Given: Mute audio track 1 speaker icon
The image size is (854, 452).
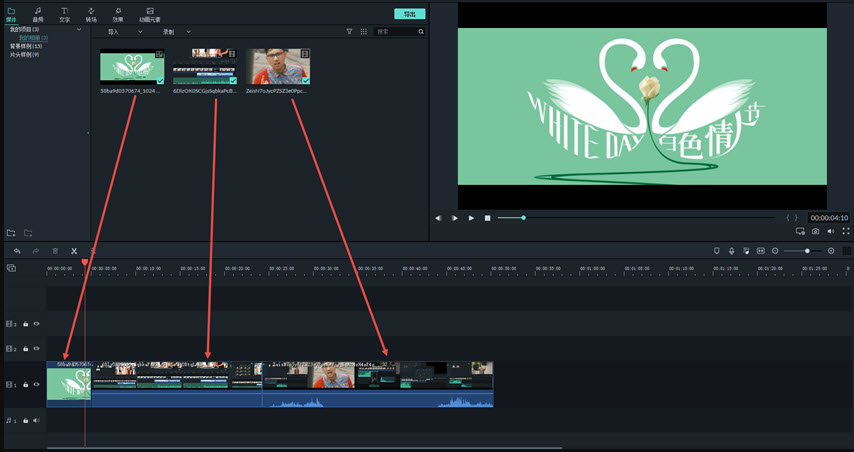Looking at the screenshot, I should point(36,420).
